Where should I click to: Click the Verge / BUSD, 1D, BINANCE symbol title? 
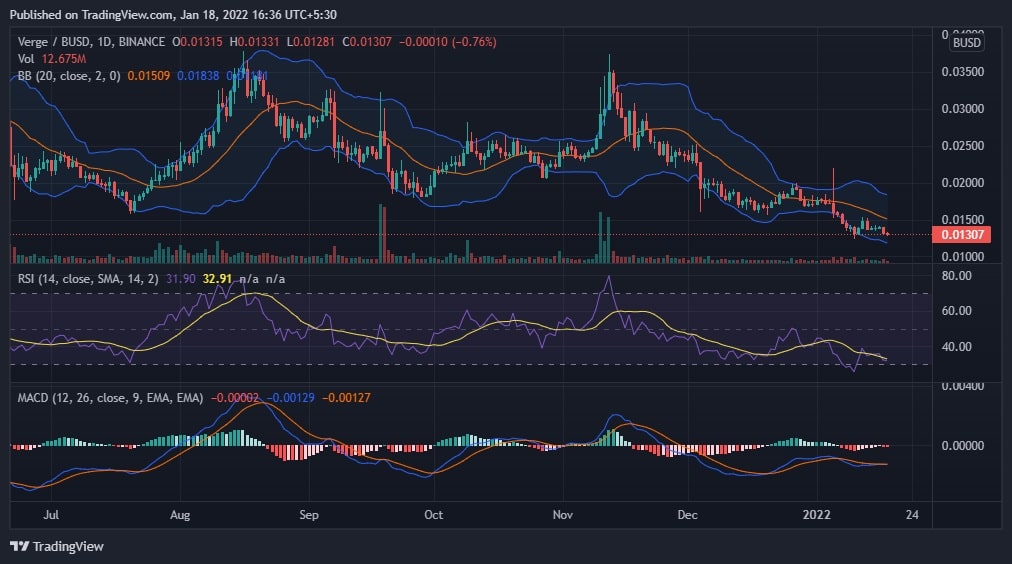click(x=91, y=42)
